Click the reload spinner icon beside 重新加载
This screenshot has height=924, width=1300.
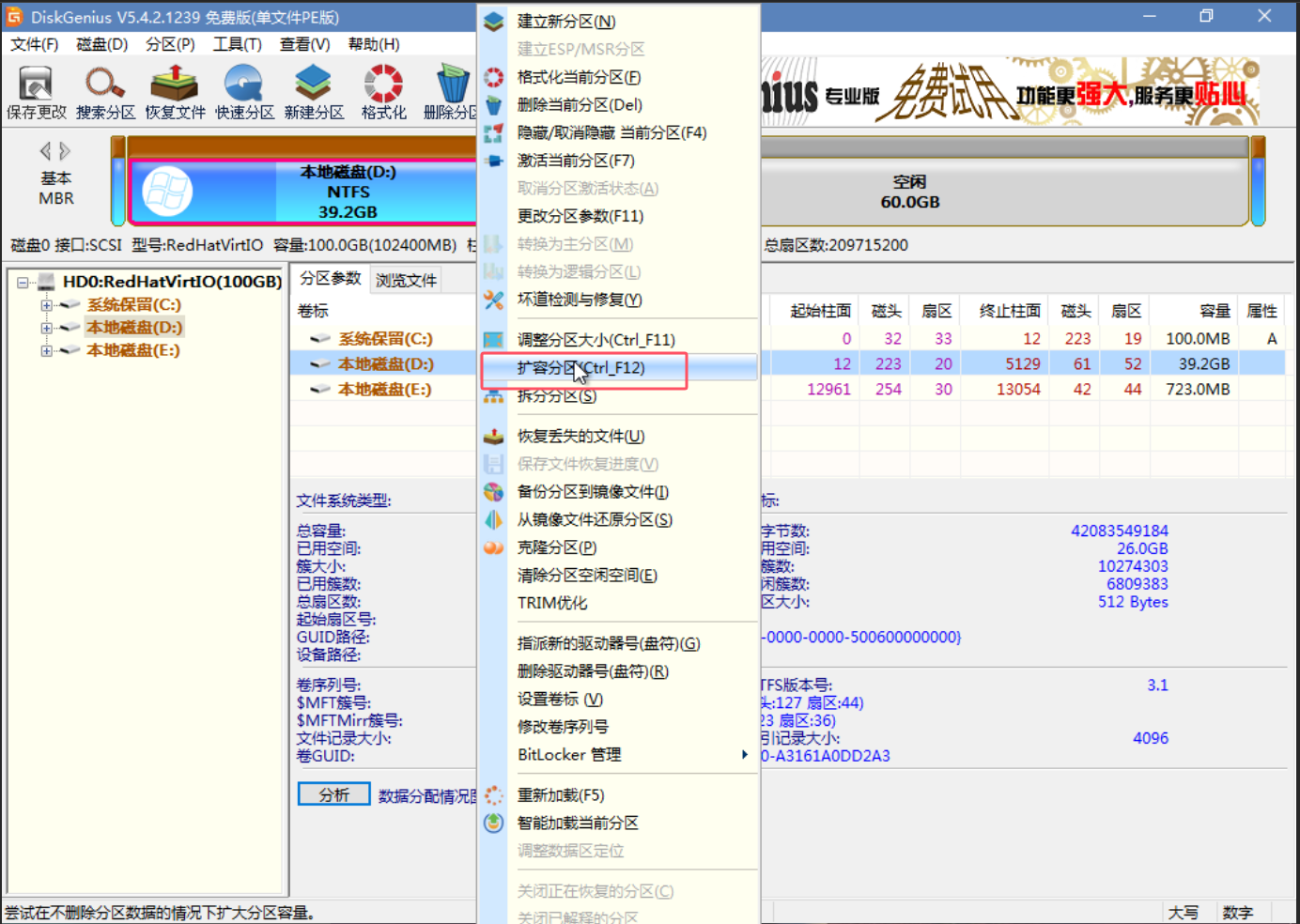coord(494,795)
